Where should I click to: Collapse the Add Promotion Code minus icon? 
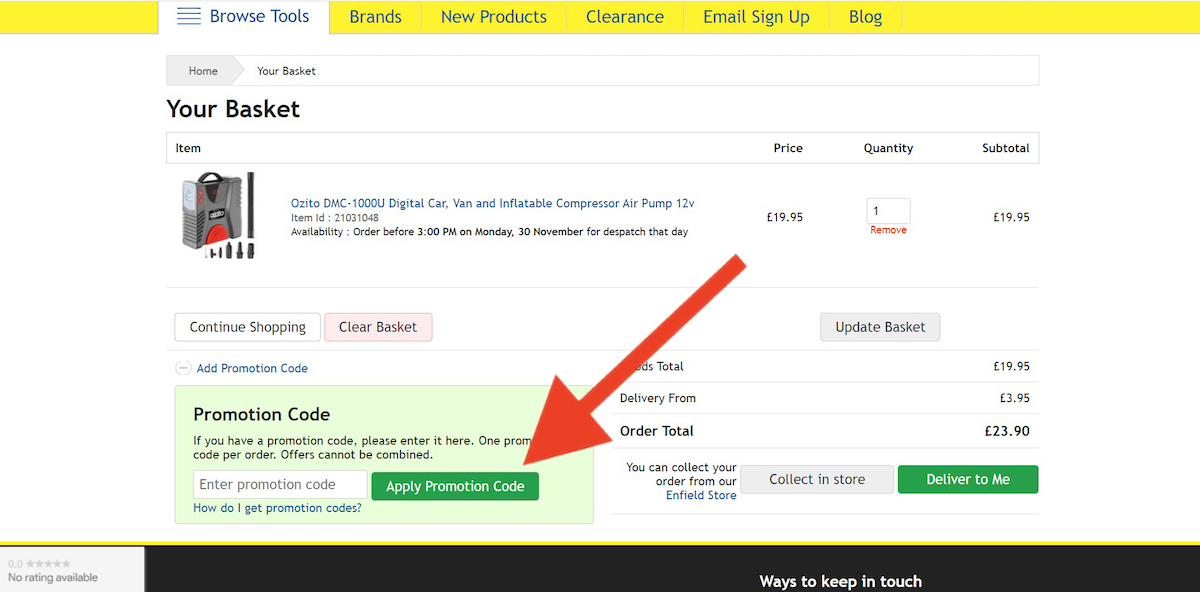point(183,368)
